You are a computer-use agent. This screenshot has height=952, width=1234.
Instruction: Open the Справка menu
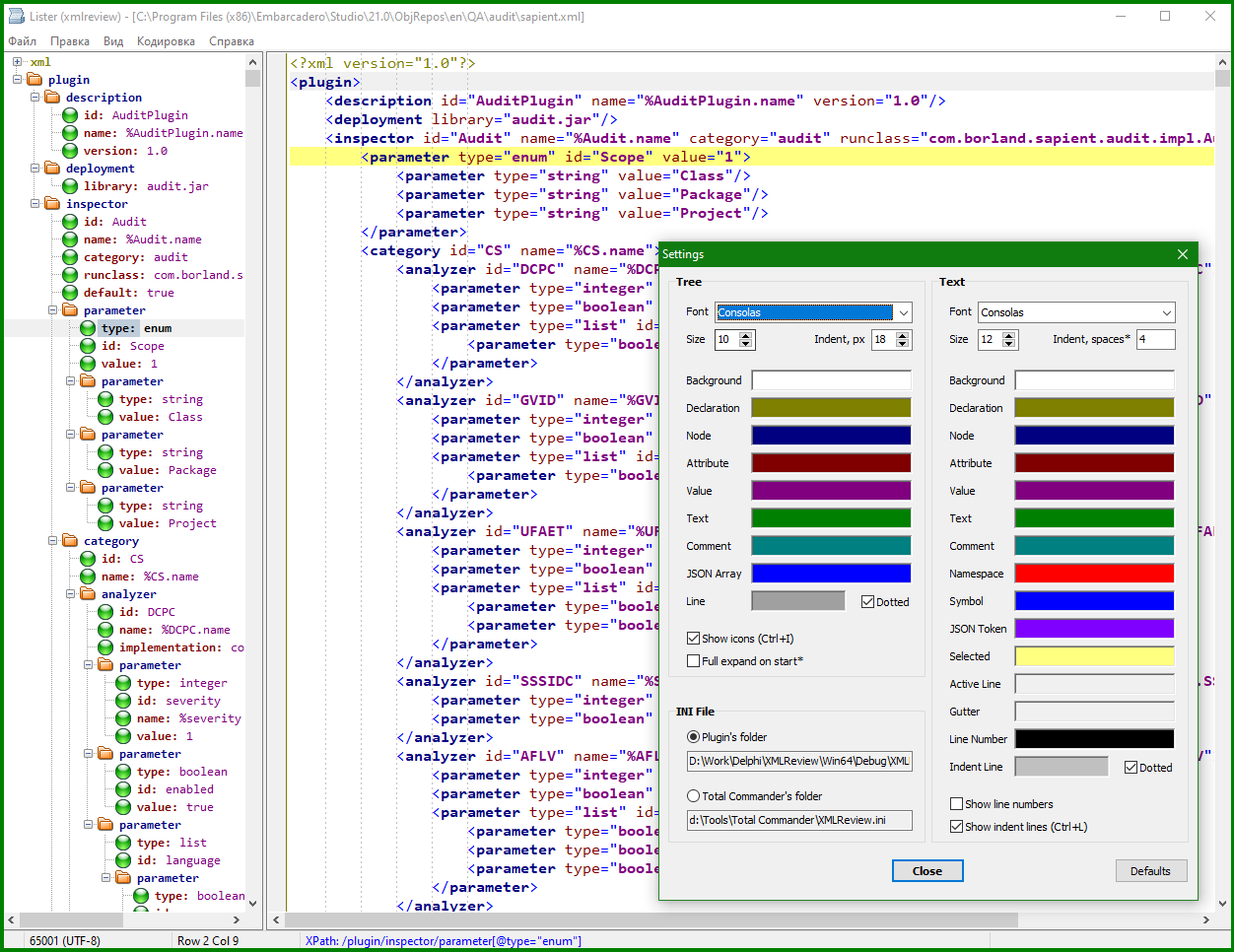coord(231,41)
